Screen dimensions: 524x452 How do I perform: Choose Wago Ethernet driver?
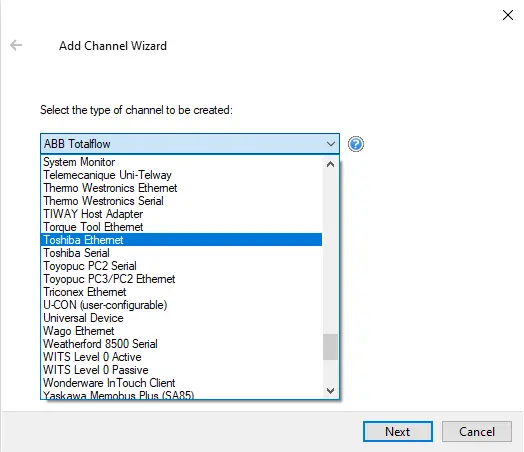181,331
